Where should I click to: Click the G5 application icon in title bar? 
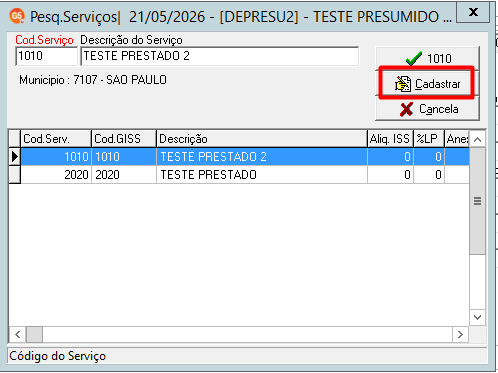17,16
